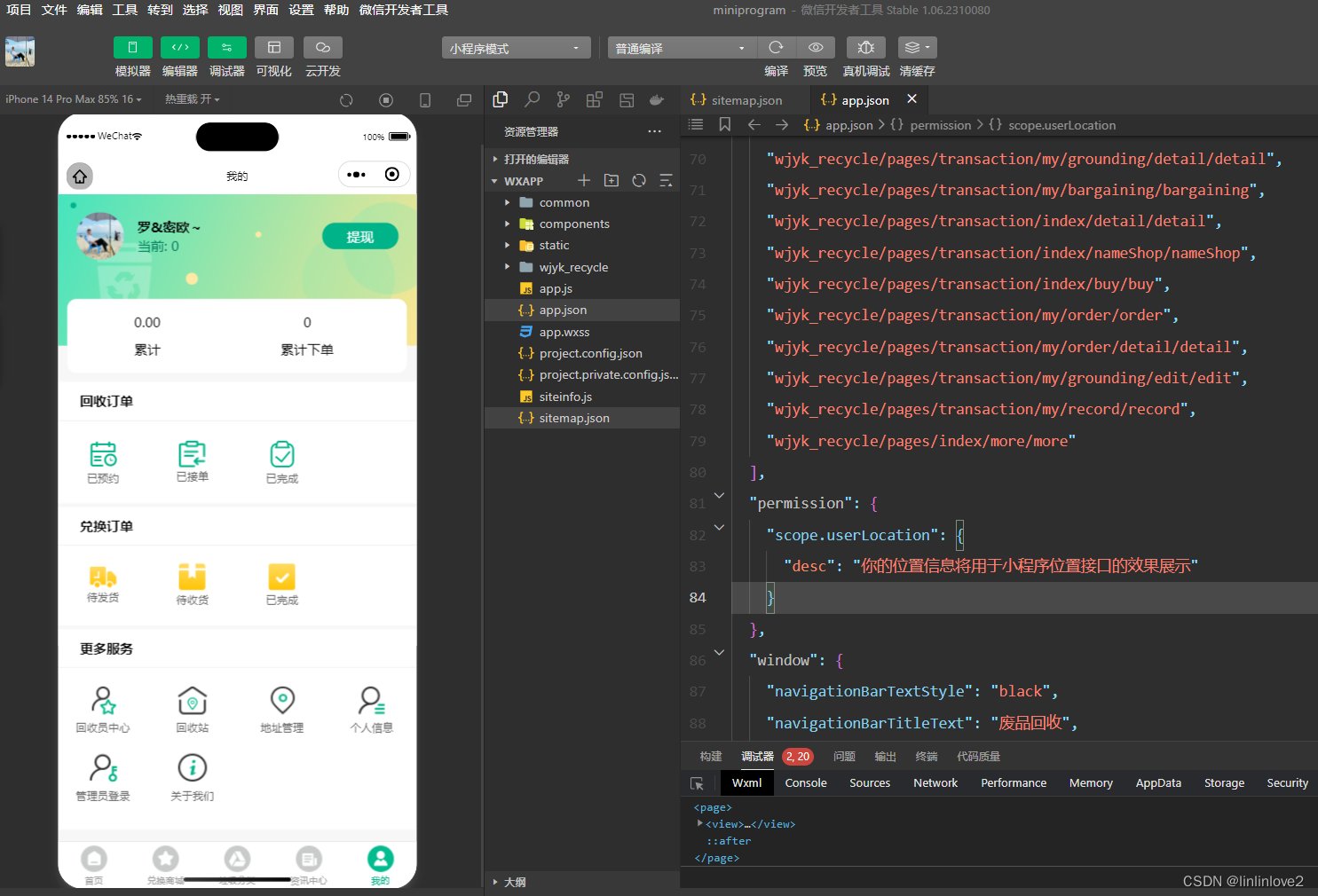Open 地址管理 in the simulator
Viewport: 1318px width, 896px height.
pos(282,710)
